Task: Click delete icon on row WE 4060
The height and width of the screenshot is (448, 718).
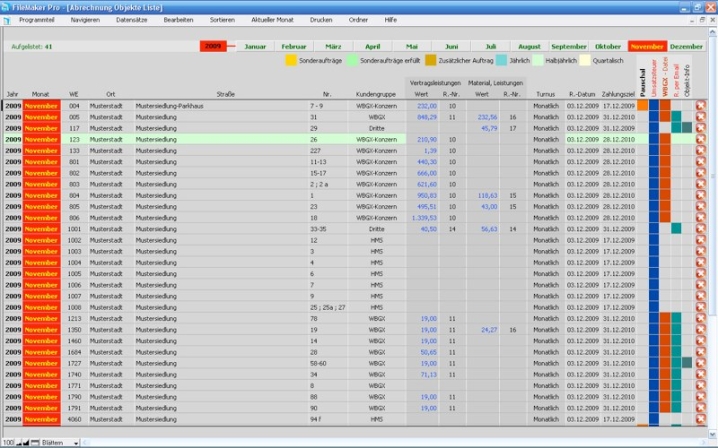Action: [x=701, y=419]
